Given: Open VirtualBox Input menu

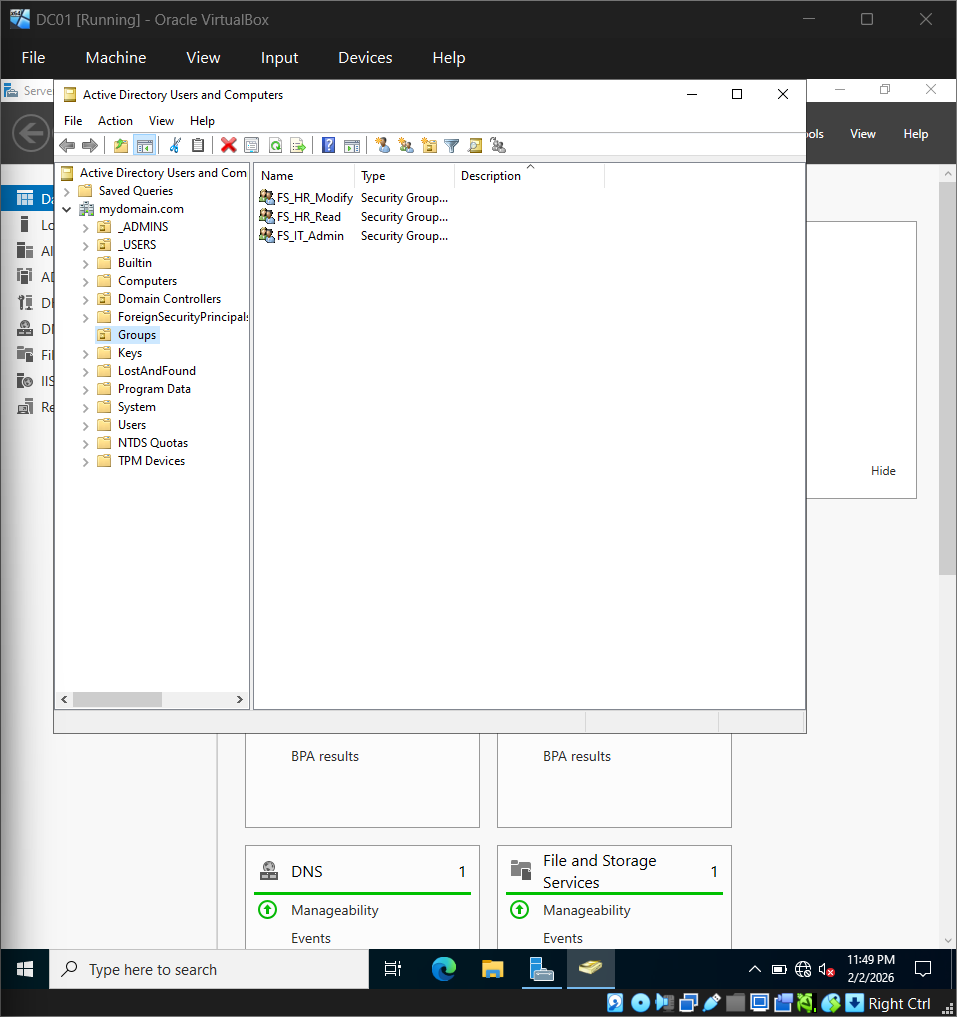Looking at the screenshot, I should (x=279, y=58).
